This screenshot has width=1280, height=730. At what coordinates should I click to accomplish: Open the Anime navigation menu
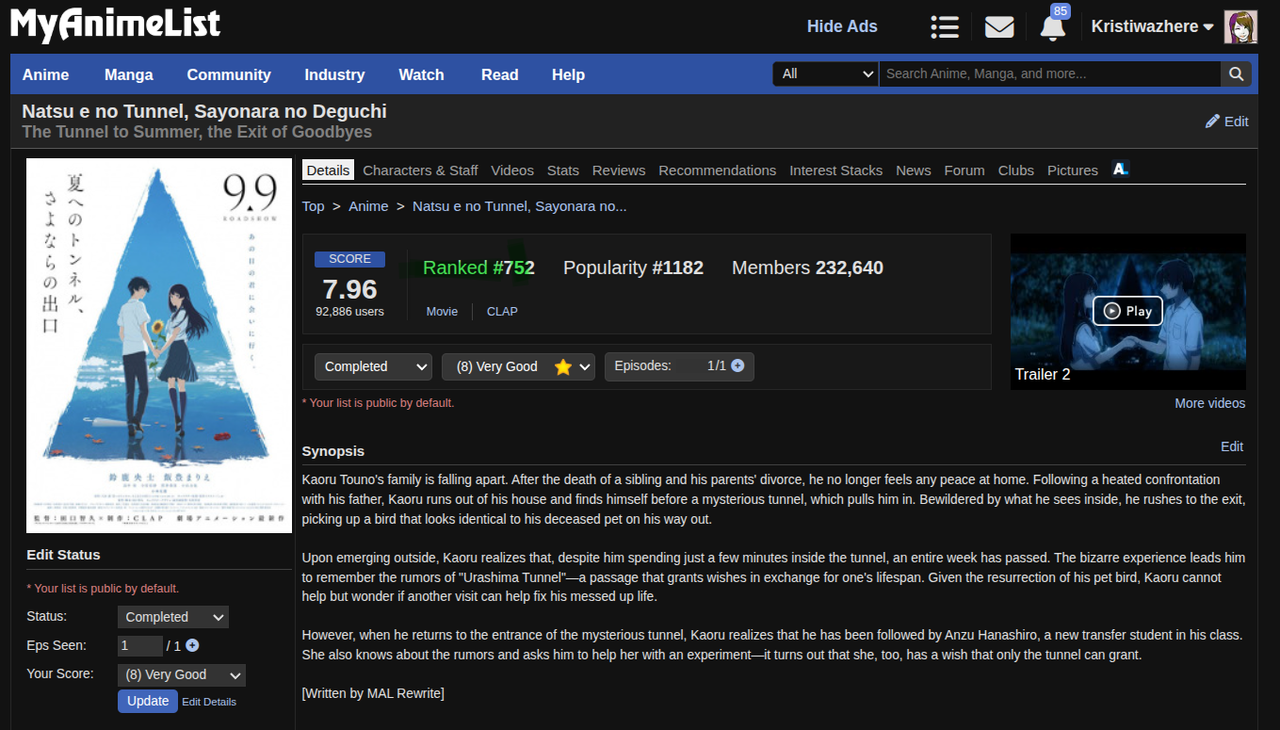[46, 75]
